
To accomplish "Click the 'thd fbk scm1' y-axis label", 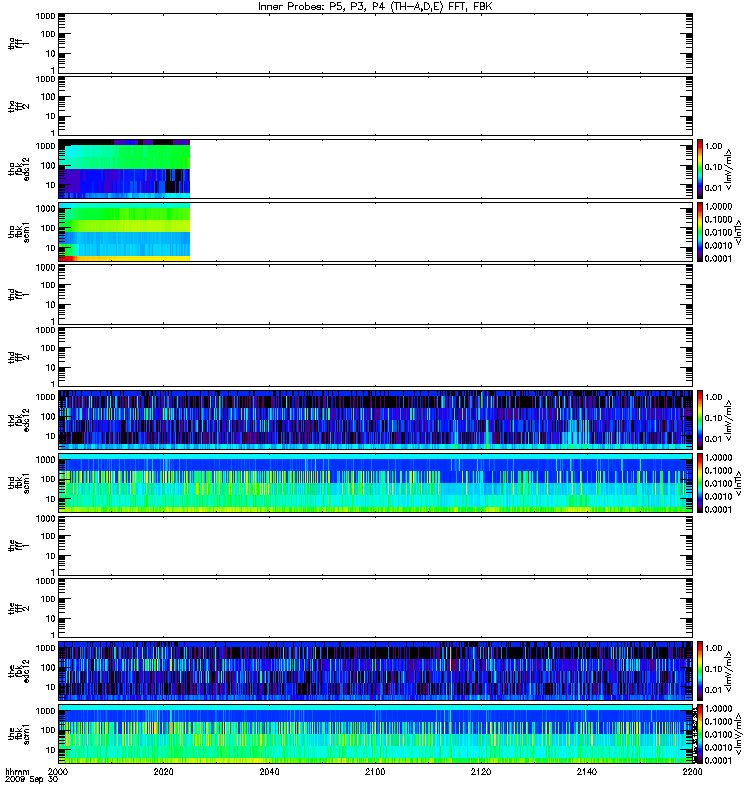I will (x=19, y=483).
